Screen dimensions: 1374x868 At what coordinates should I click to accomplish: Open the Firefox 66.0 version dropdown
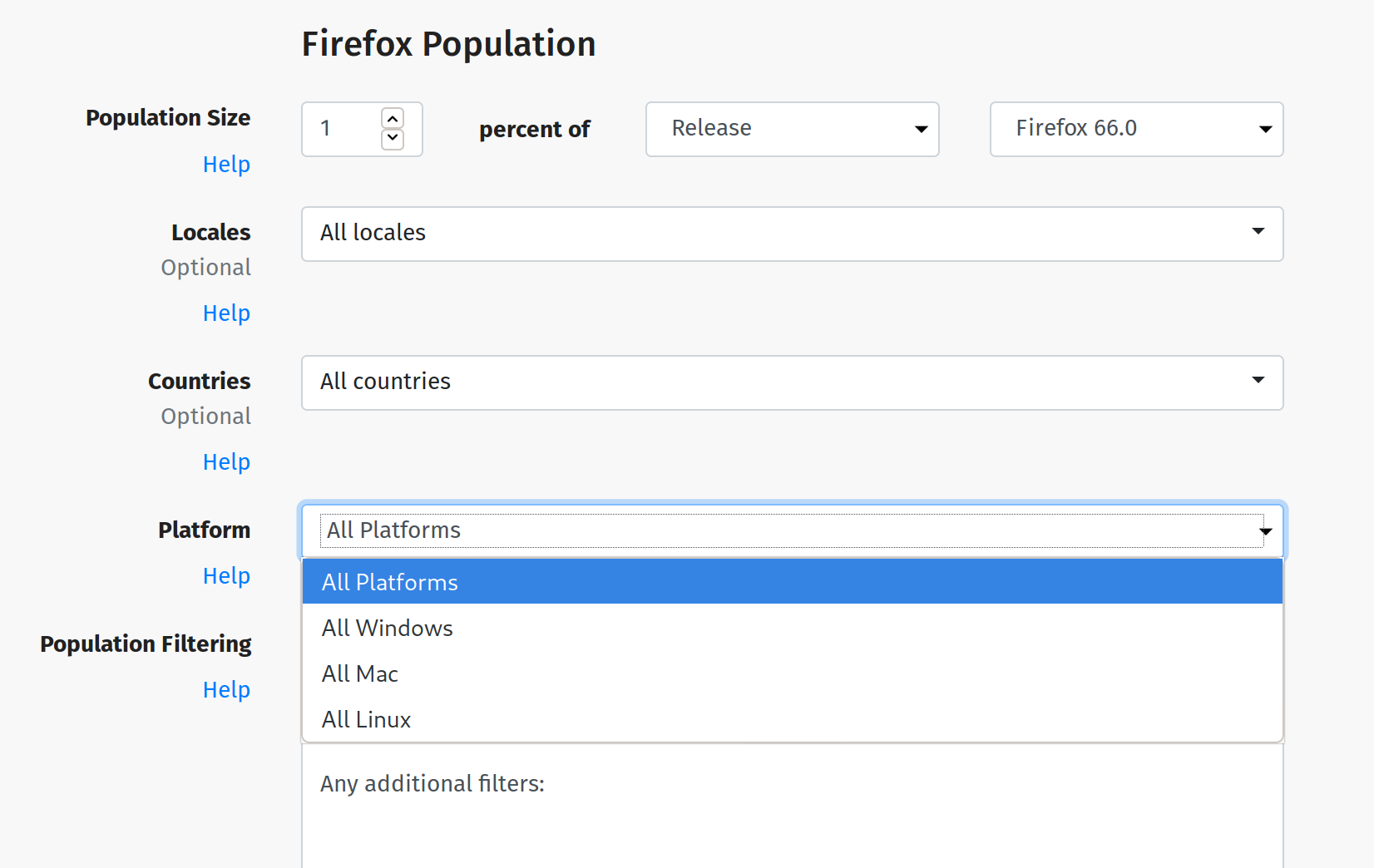1137,129
